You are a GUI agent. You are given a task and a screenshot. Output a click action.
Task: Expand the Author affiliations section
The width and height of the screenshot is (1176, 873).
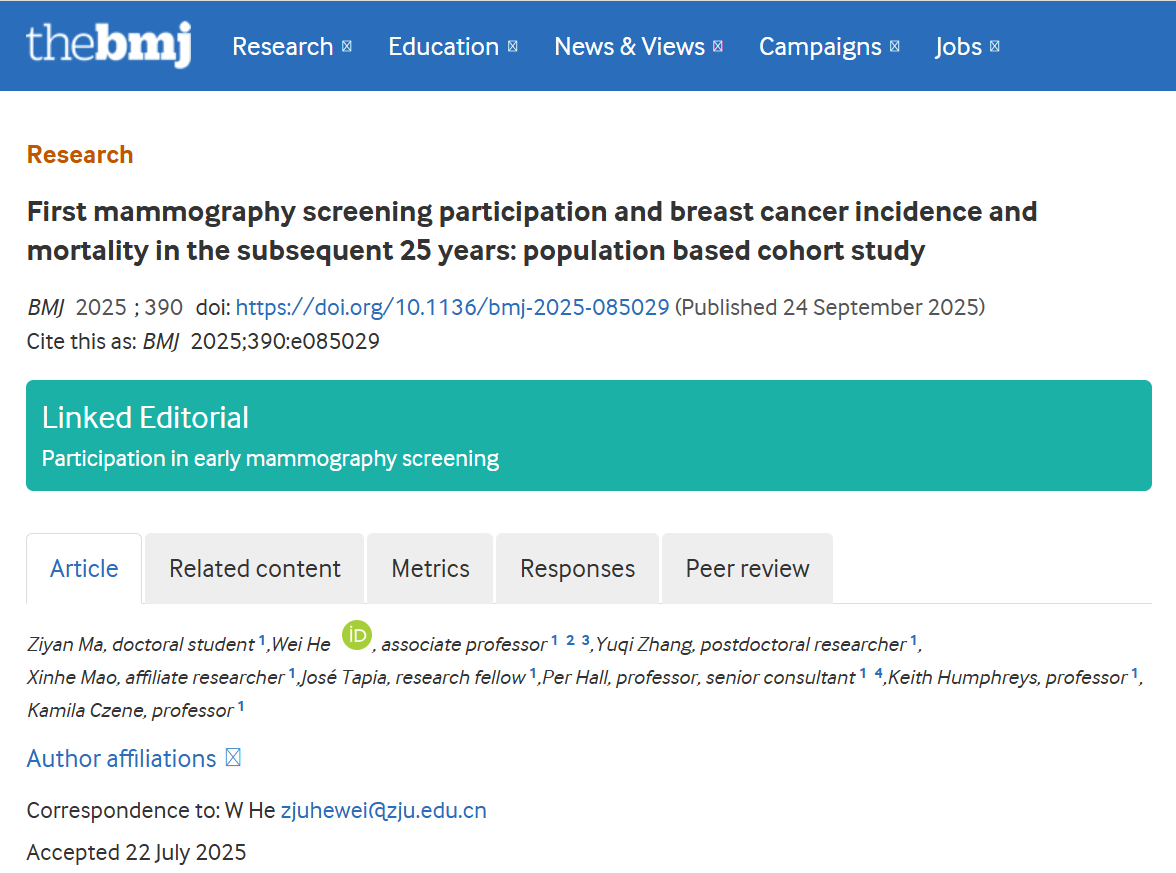coord(233,758)
